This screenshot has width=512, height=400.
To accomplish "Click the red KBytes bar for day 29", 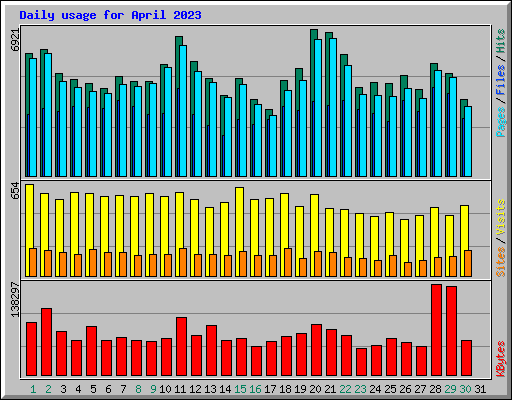I will coord(451,331).
